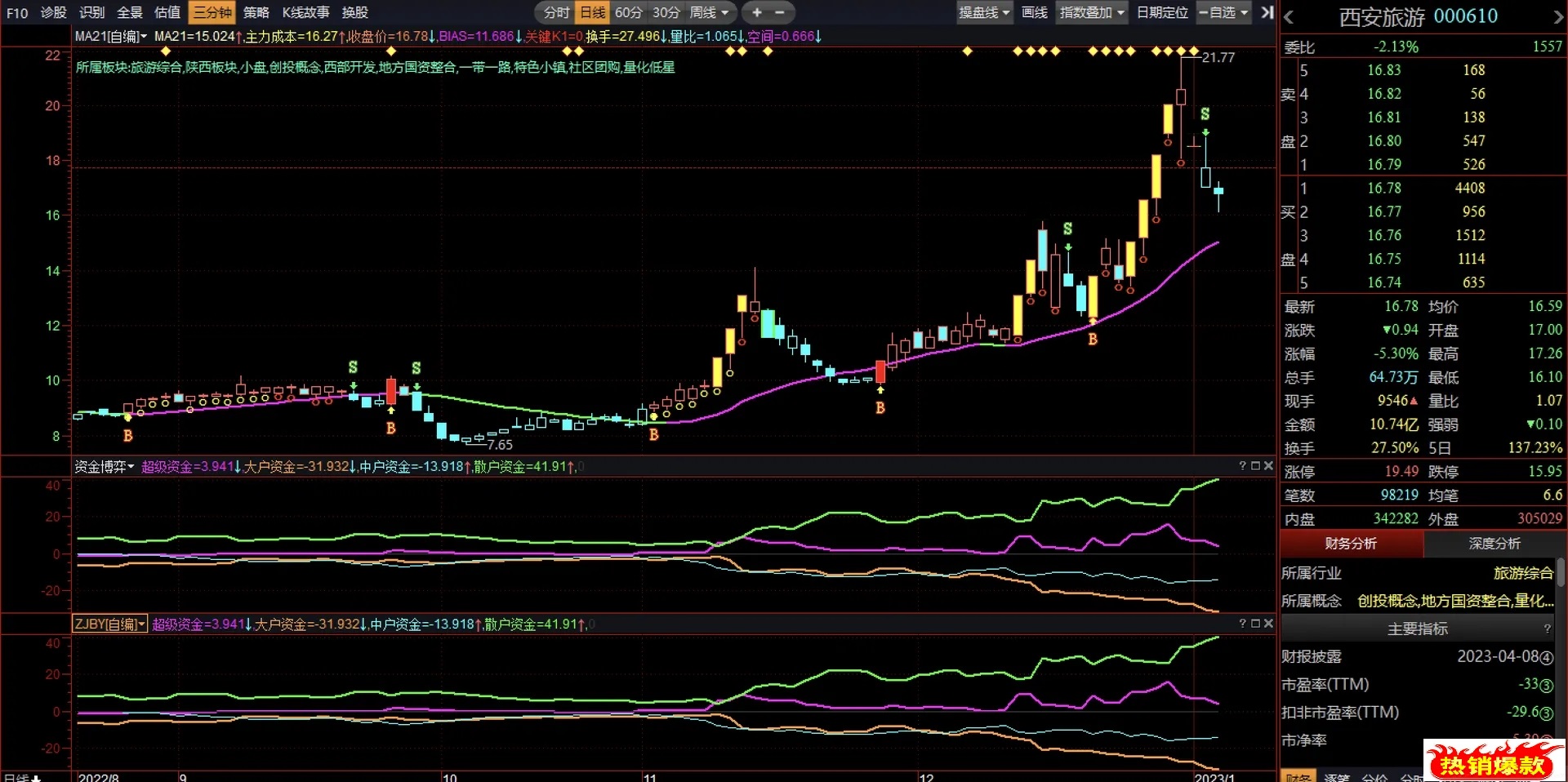Image resolution: width=1568 pixels, height=782 pixels.
Task: Click the collapse side panel arrow icon
Action: click(x=1267, y=12)
